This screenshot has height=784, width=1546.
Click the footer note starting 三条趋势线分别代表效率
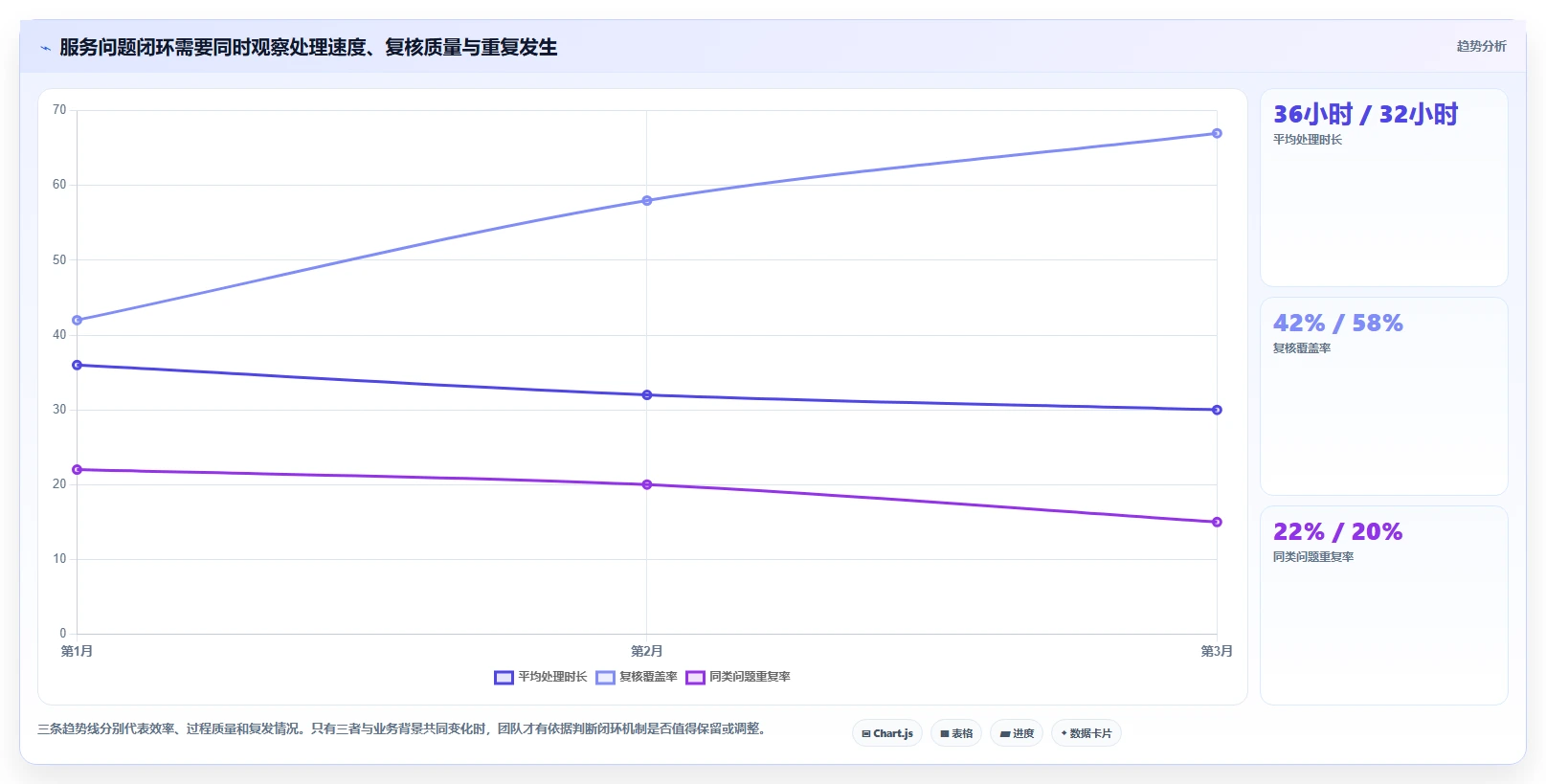[x=403, y=729]
